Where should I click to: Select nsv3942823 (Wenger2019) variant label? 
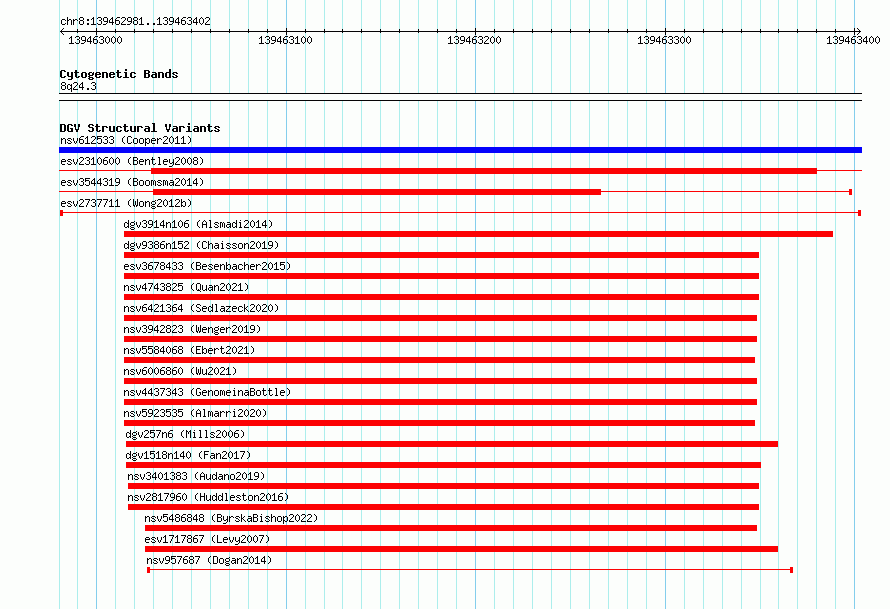click(192, 329)
